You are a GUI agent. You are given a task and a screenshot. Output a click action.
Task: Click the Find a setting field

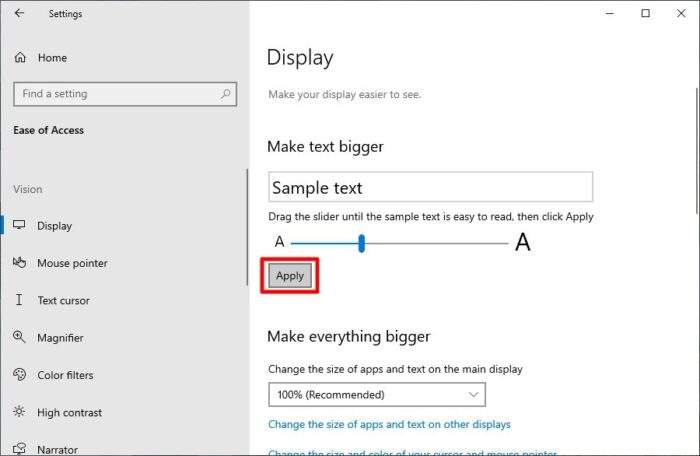point(125,94)
